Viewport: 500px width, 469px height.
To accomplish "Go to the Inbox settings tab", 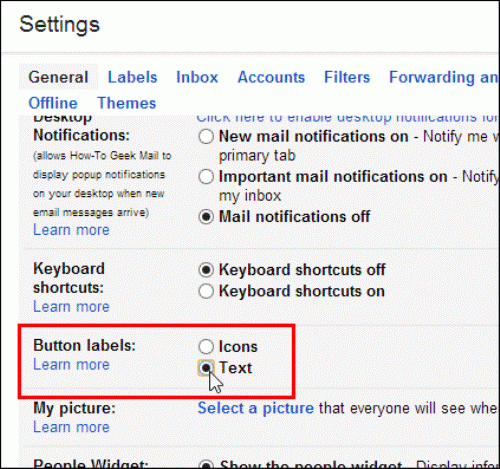I will (x=197, y=77).
